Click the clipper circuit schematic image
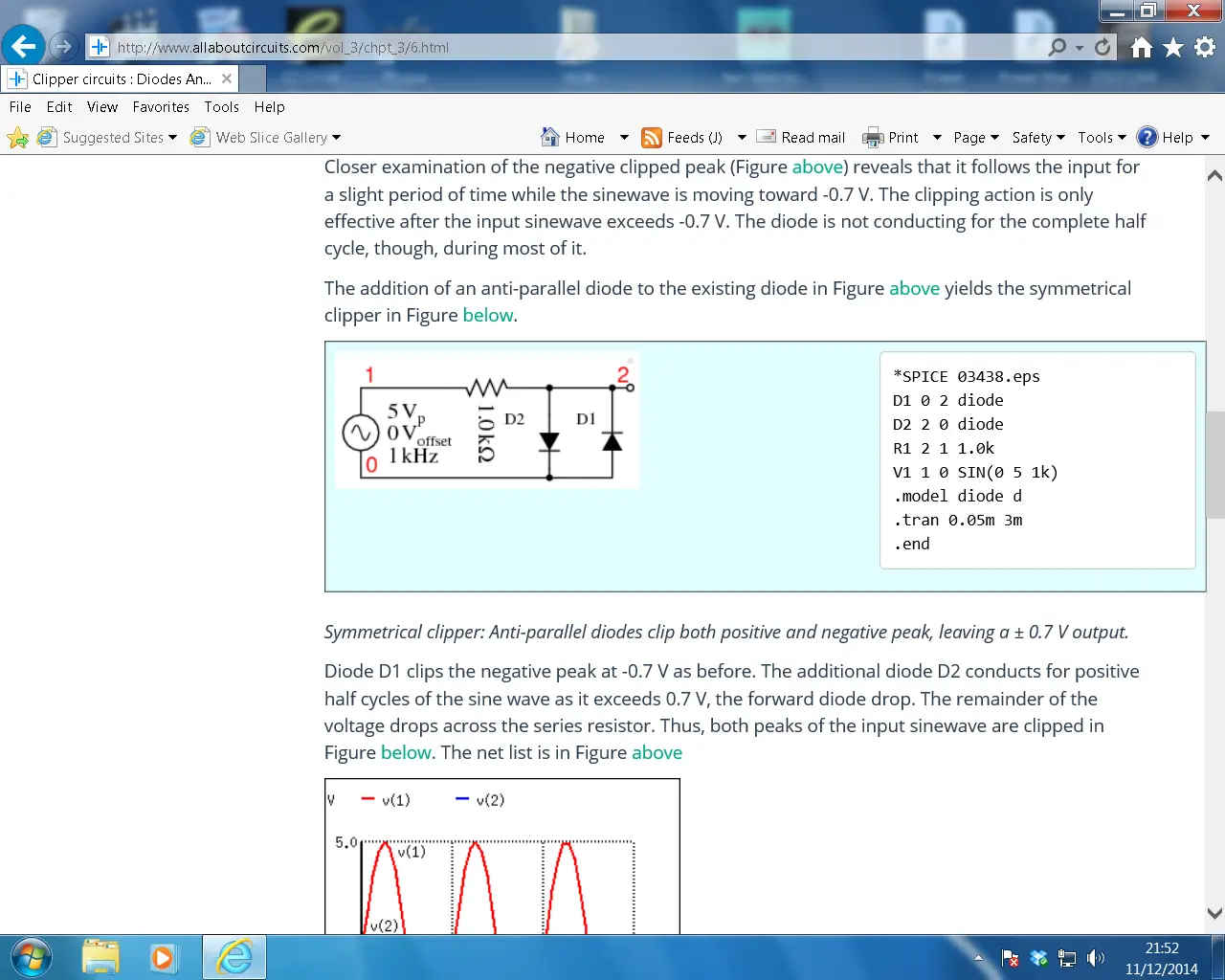Image resolution: width=1225 pixels, height=980 pixels. [487, 419]
